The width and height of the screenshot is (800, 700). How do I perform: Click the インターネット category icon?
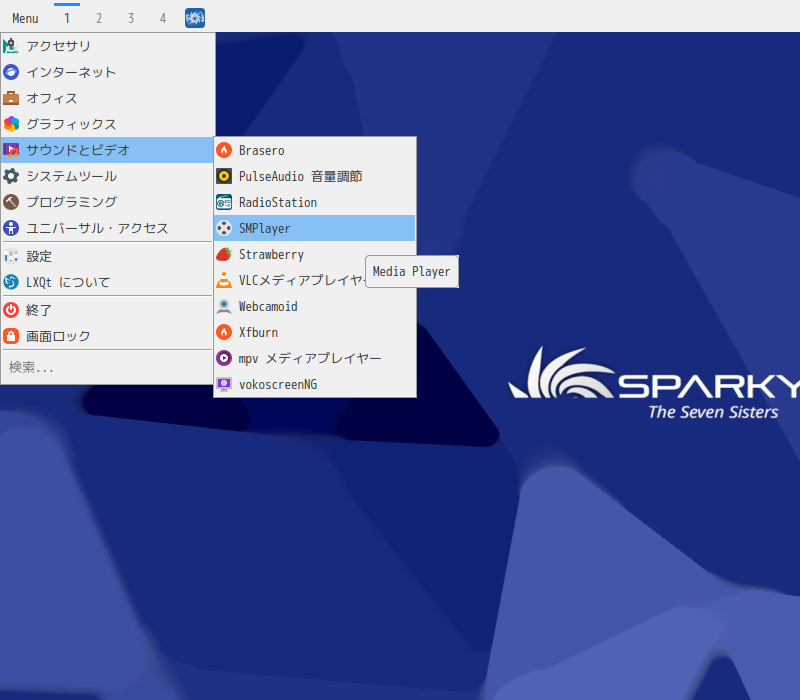(11, 72)
